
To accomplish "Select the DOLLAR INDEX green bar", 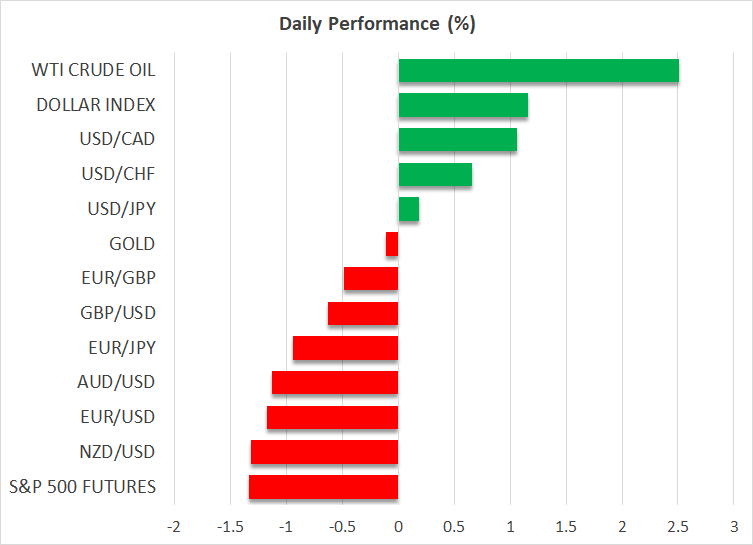I will [463, 105].
